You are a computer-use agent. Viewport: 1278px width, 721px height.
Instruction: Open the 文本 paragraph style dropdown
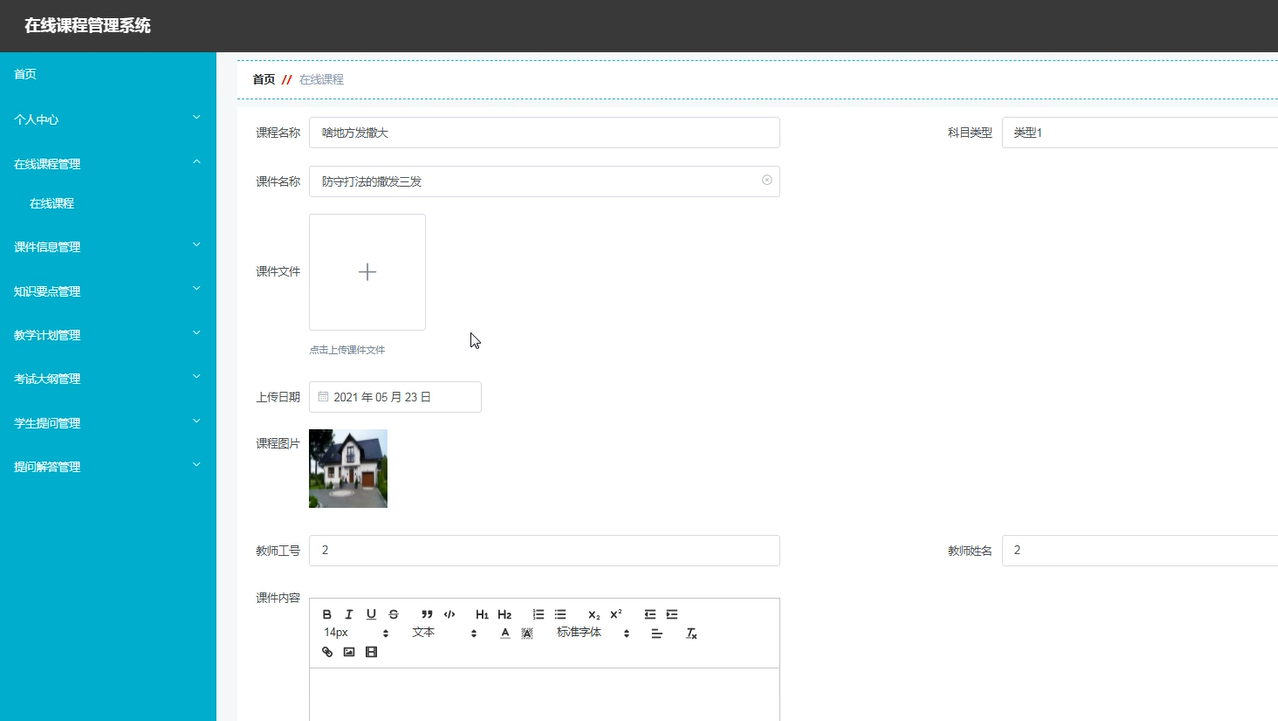(445, 633)
